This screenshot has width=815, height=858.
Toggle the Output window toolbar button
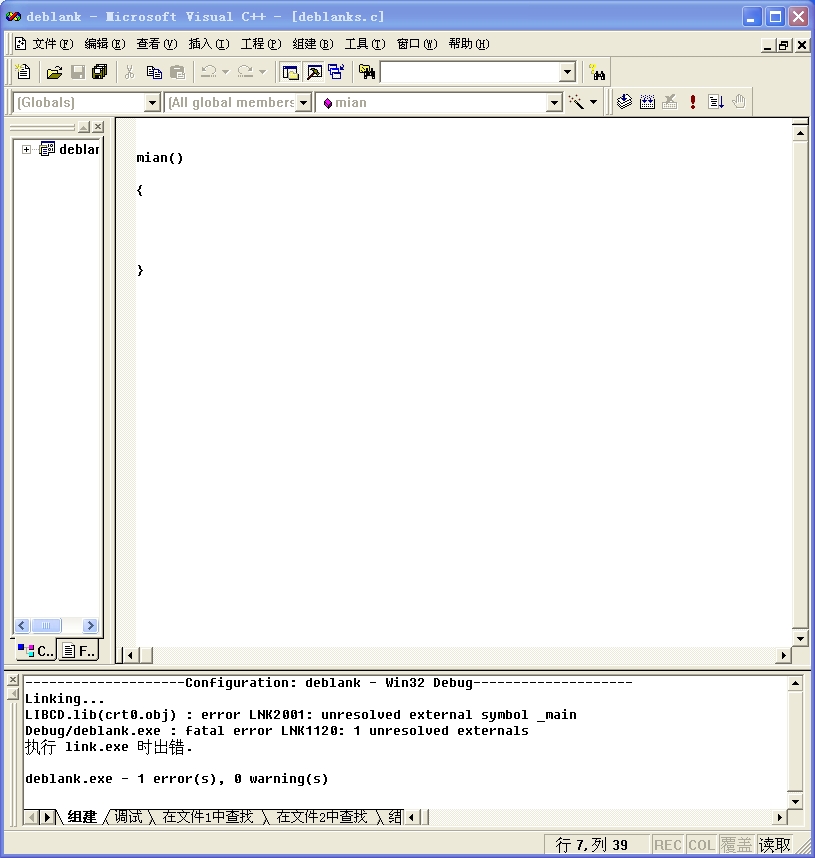tap(314, 72)
